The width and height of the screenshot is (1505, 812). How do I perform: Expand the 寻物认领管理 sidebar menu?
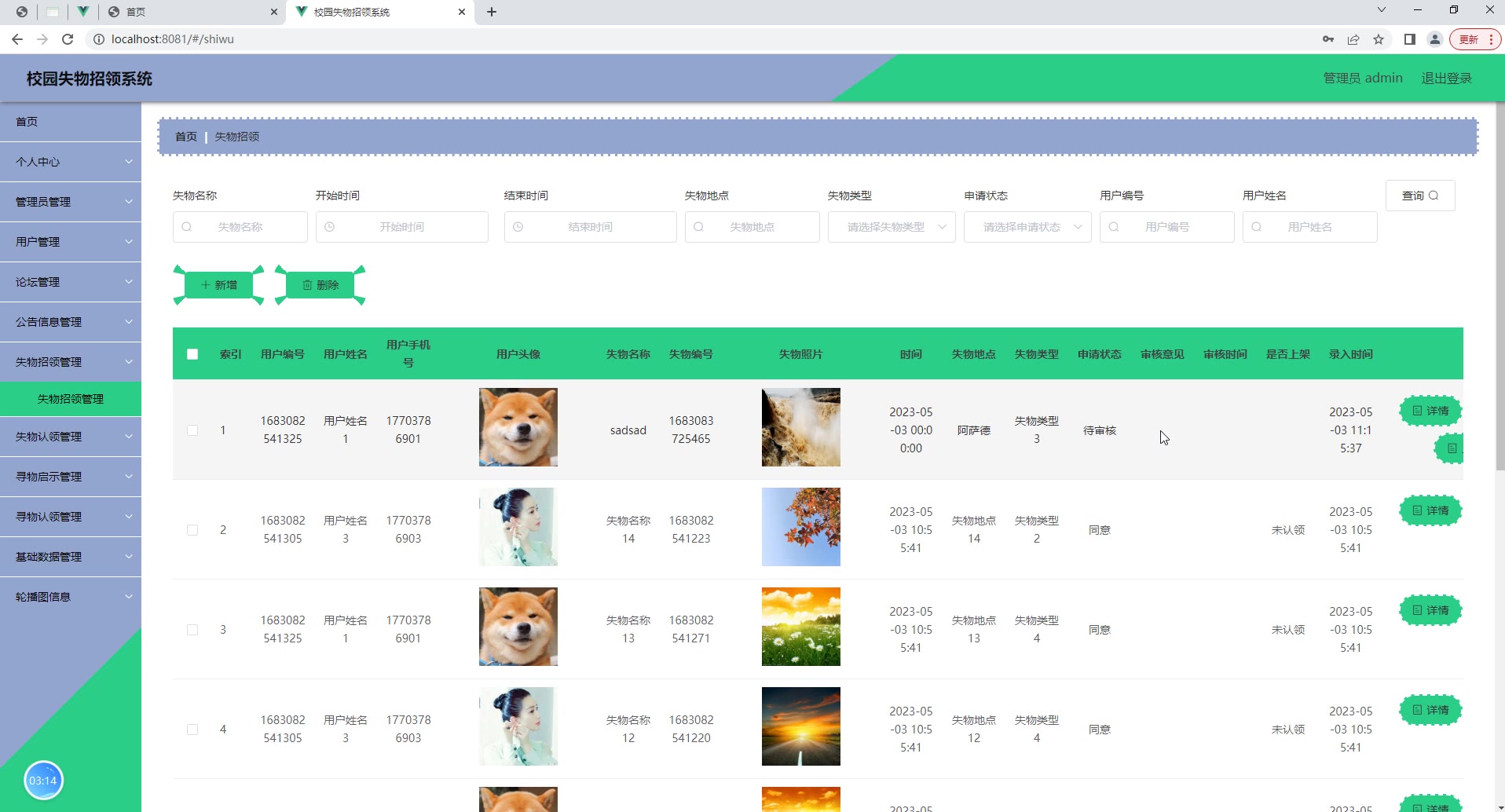(x=71, y=517)
